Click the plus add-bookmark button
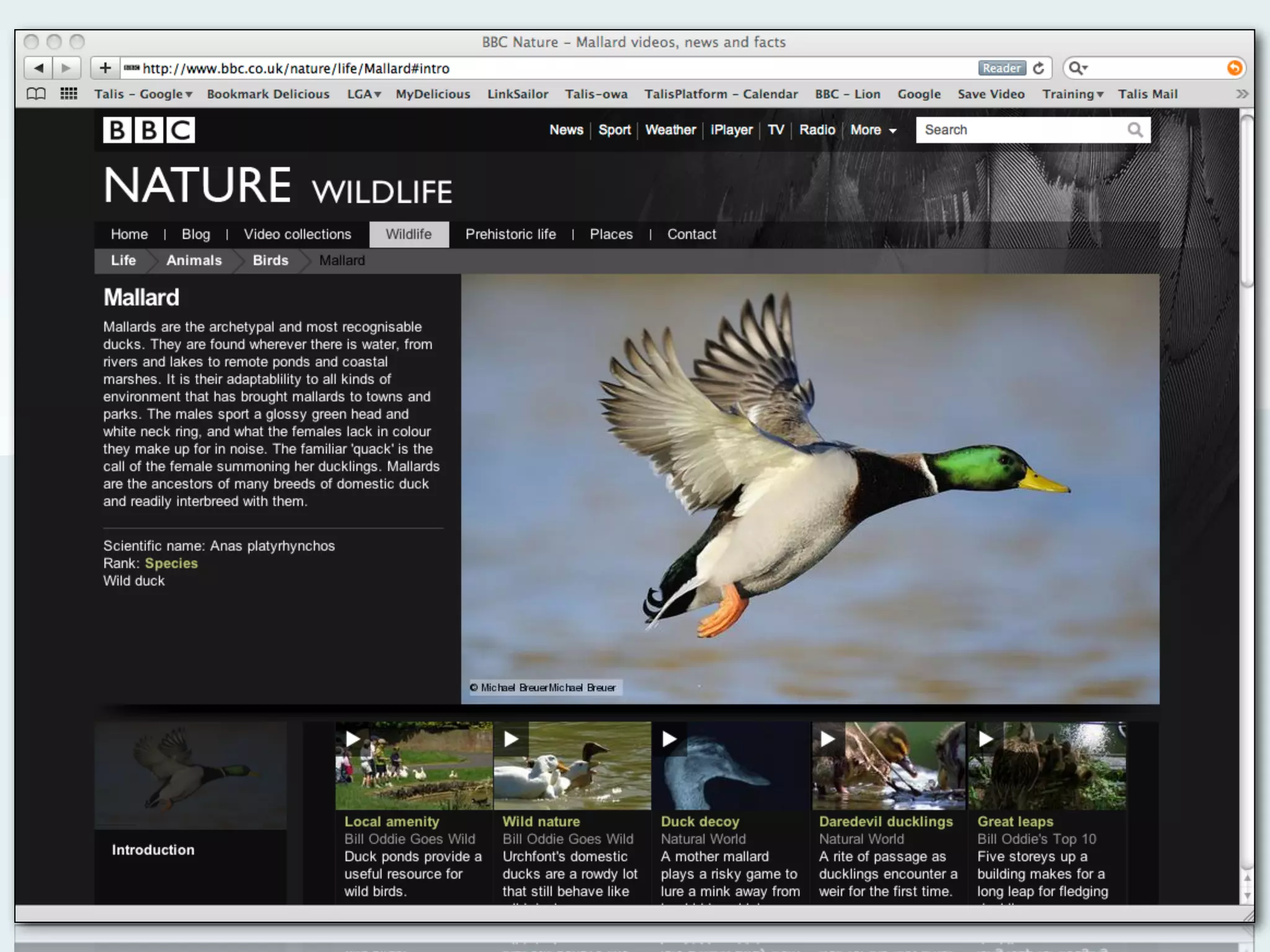 point(105,68)
